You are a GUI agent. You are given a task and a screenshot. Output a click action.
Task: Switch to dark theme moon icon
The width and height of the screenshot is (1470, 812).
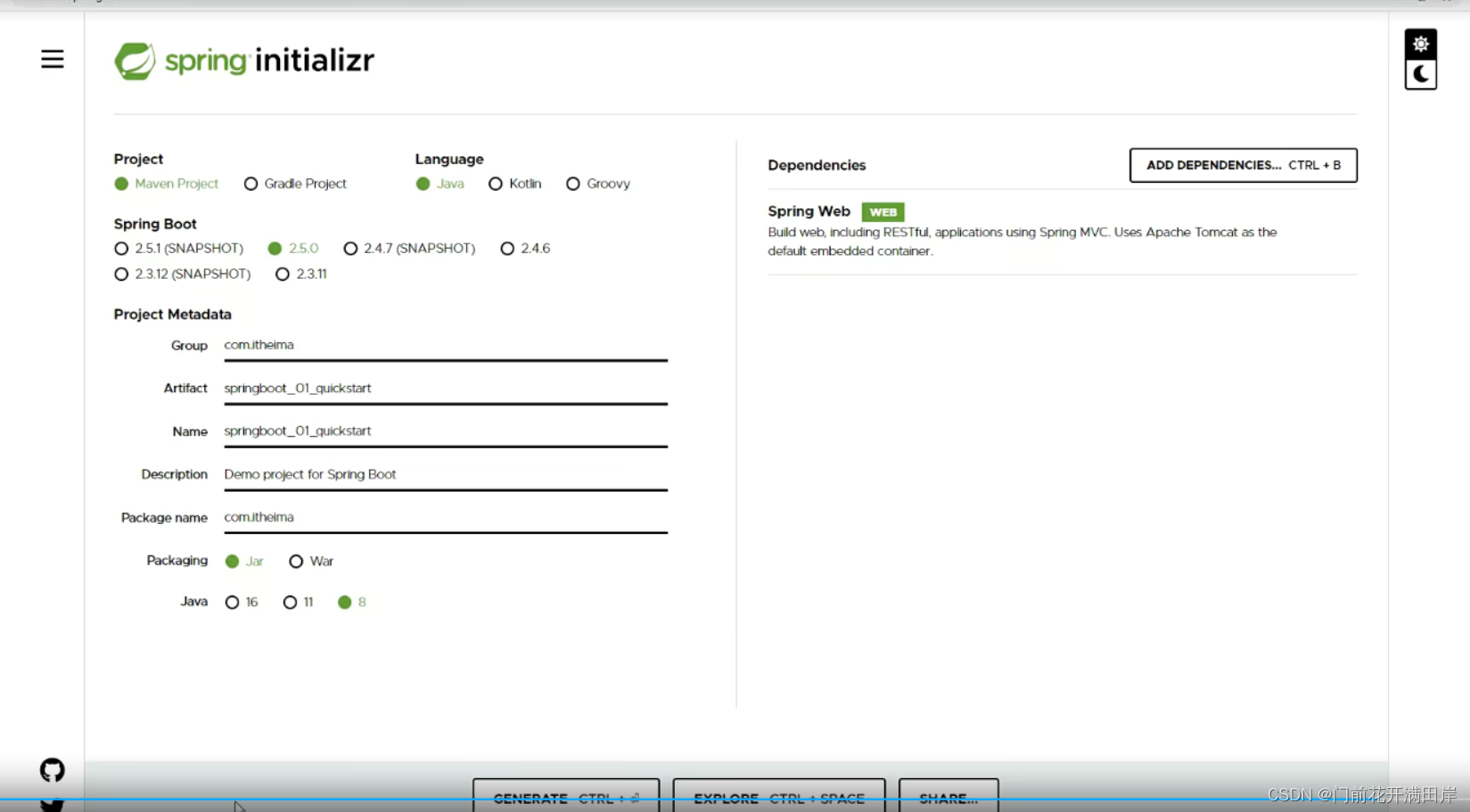(x=1420, y=75)
